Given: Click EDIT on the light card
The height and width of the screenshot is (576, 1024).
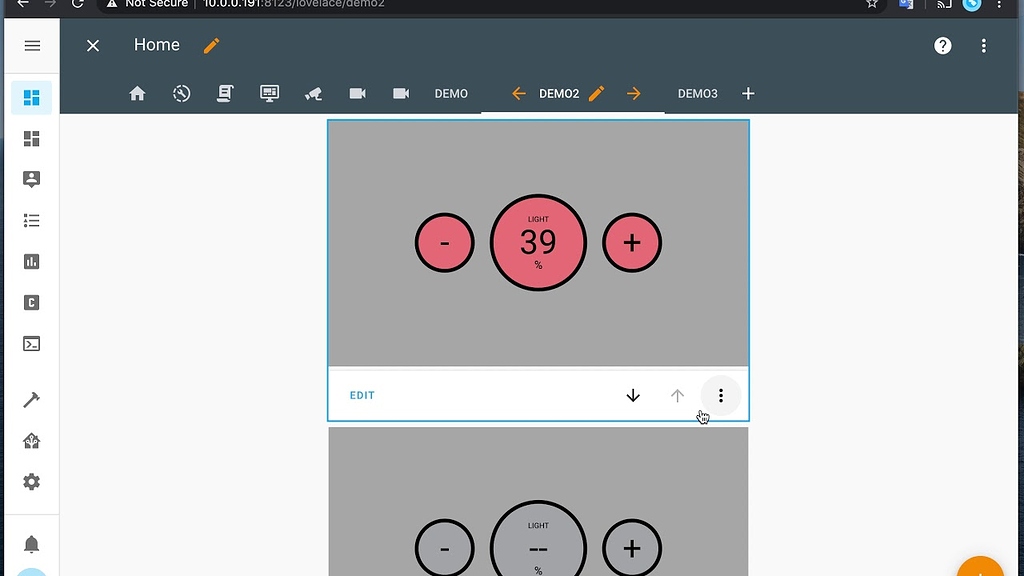Looking at the screenshot, I should (362, 395).
